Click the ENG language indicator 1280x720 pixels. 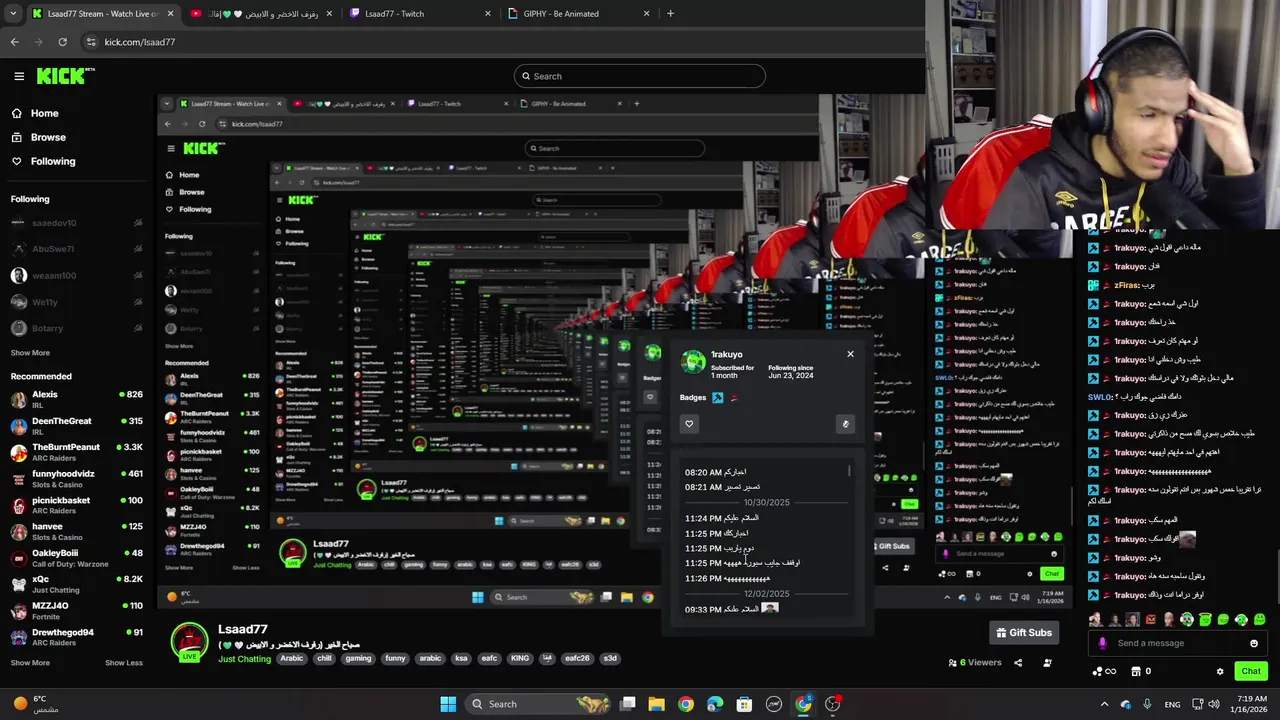[x=1172, y=705]
